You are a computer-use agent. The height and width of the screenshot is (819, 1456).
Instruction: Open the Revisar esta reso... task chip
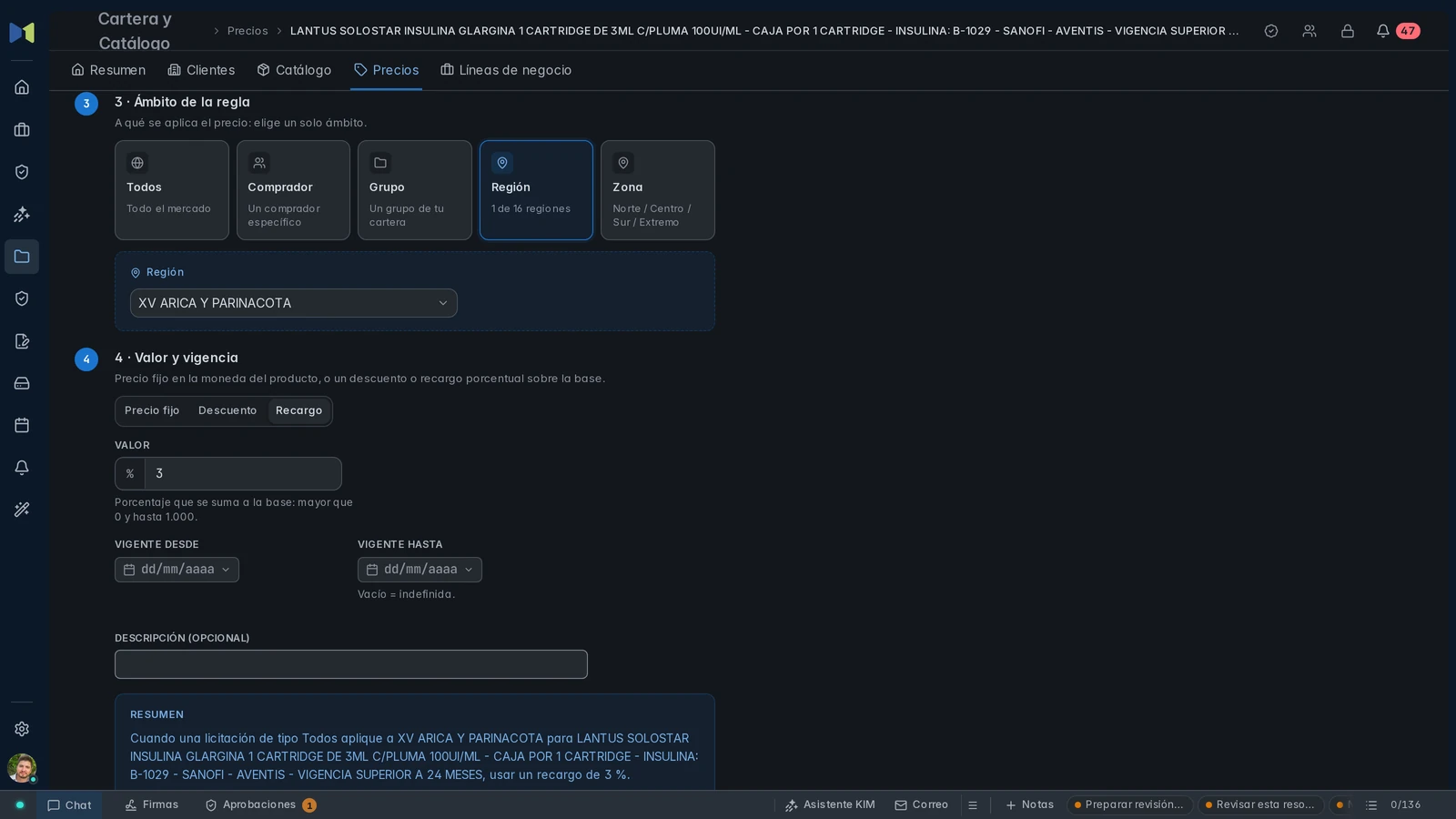pyautogui.click(x=1260, y=805)
